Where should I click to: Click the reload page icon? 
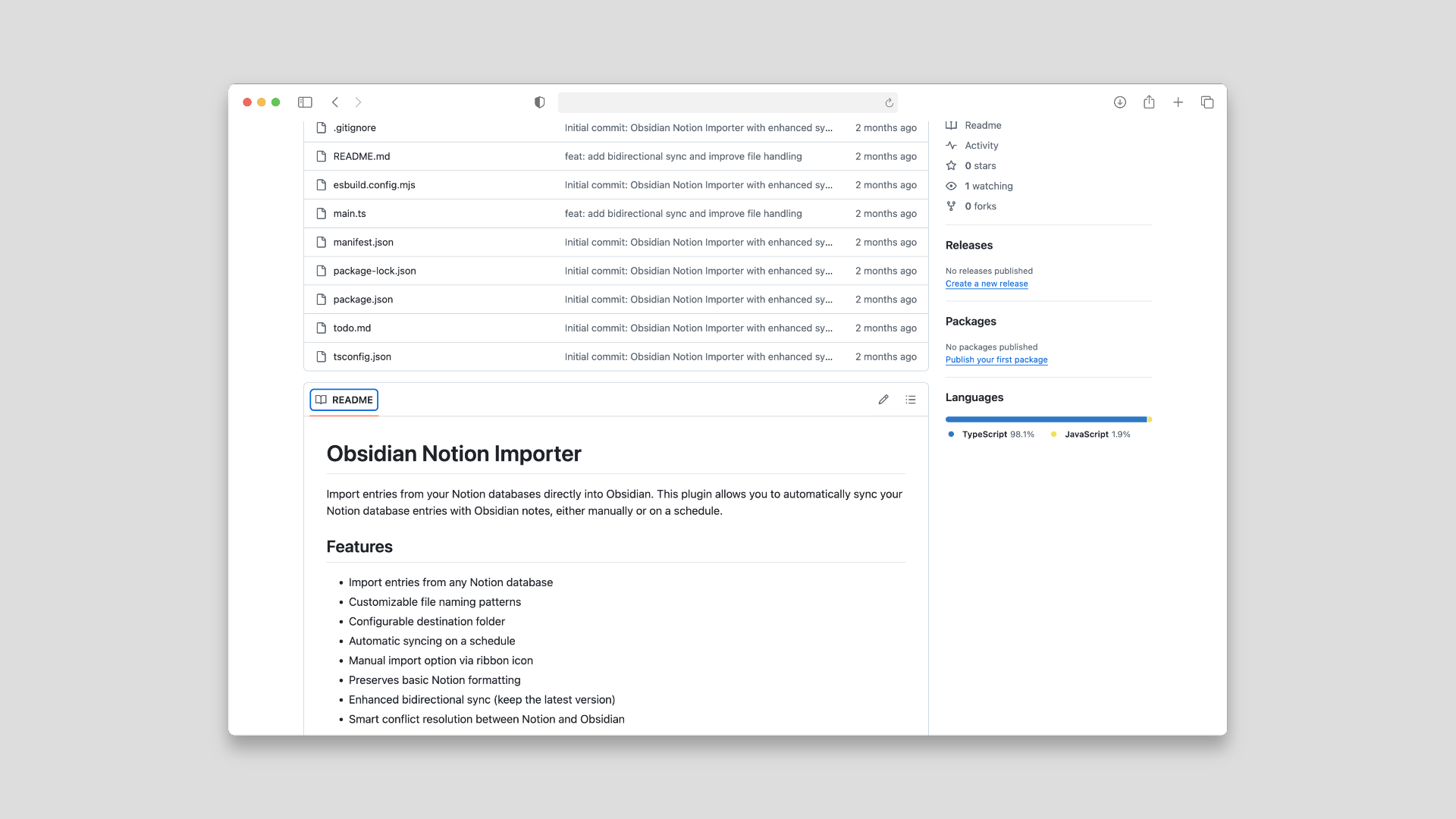click(889, 103)
